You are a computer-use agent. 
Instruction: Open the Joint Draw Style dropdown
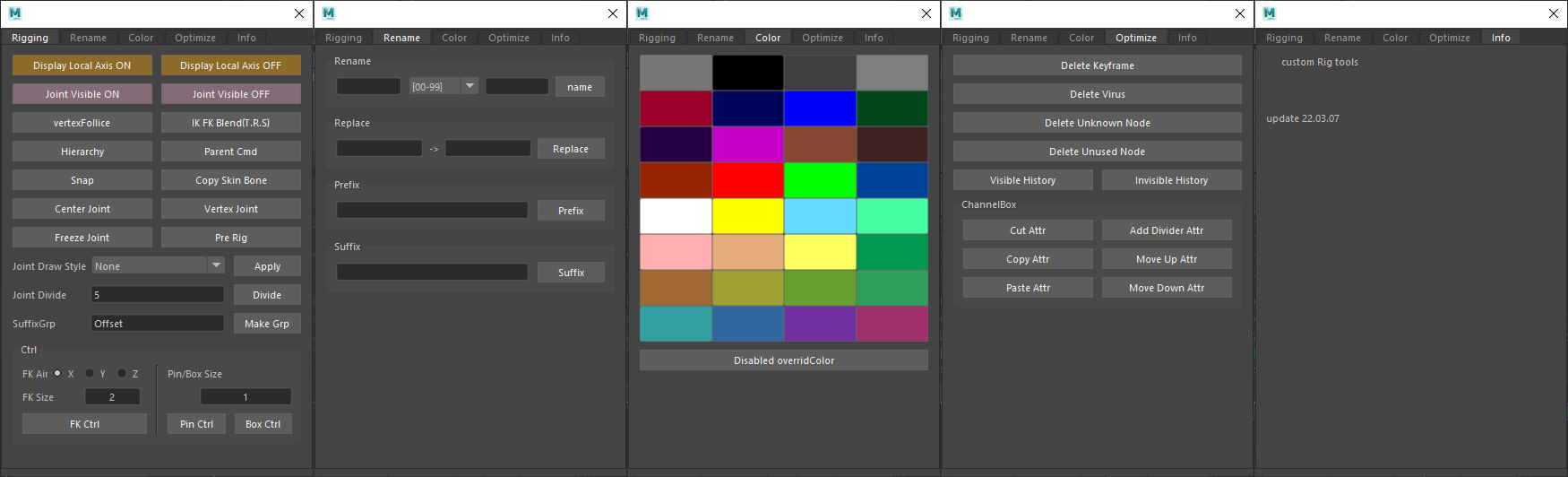tap(159, 265)
